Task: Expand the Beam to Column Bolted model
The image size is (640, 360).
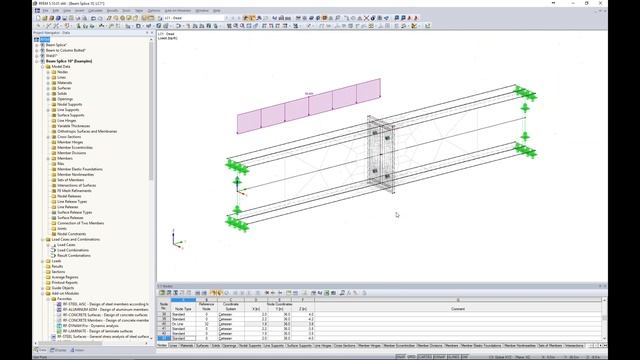Action: tap(37, 50)
